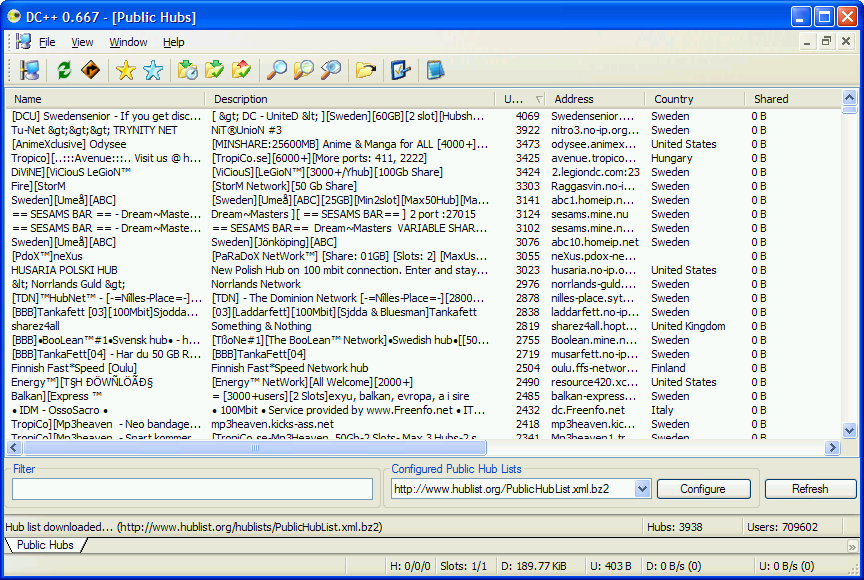This screenshot has height=580, width=864.
Task: Click the child window icon beside File
Action: click(23, 41)
